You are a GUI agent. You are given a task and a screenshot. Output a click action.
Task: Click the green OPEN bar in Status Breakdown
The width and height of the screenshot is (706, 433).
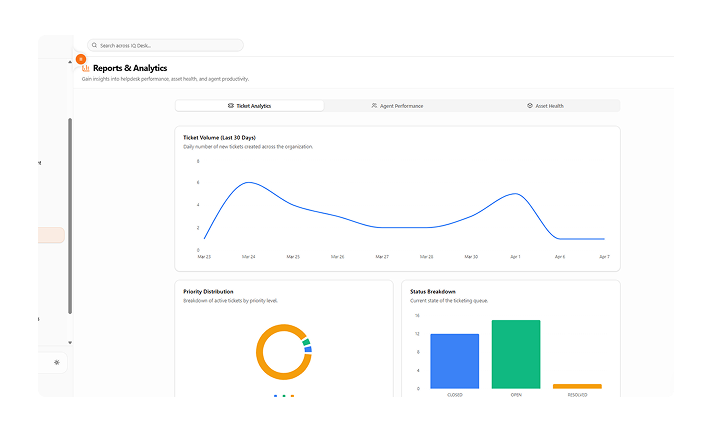pos(516,354)
